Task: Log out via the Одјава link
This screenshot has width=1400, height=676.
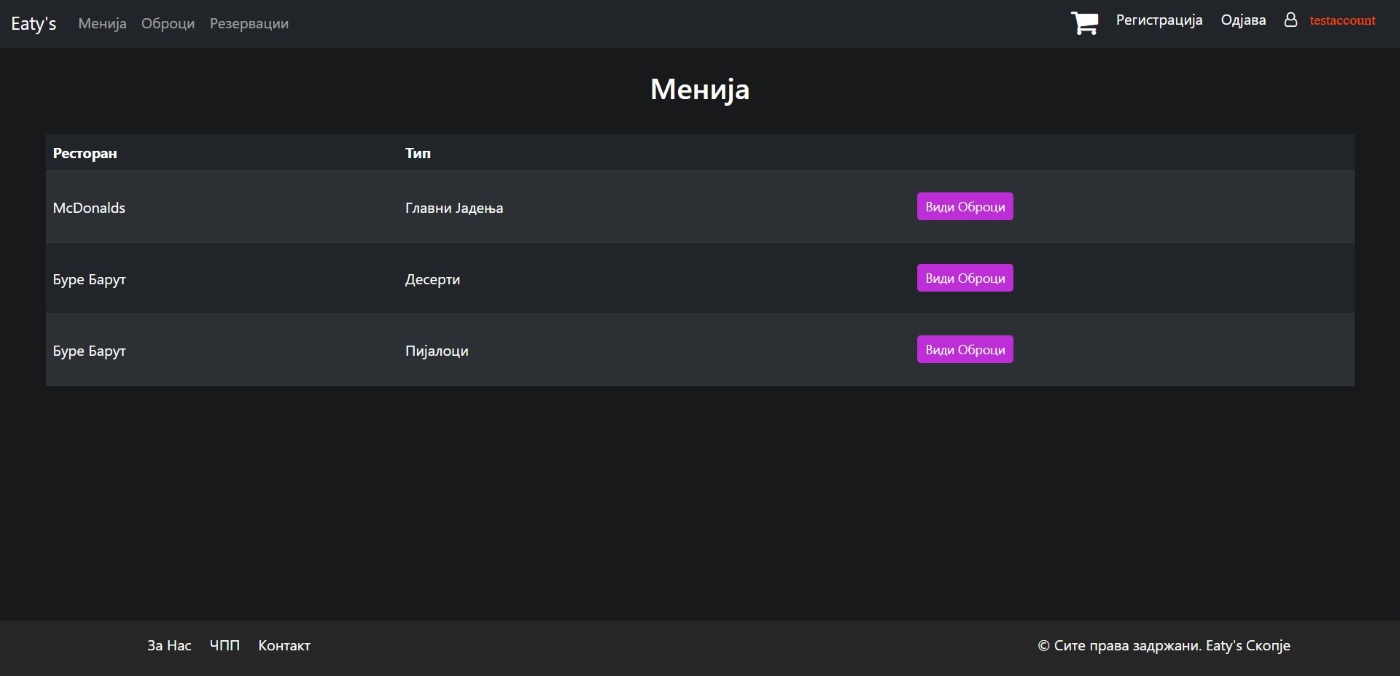Action: (1243, 20)
